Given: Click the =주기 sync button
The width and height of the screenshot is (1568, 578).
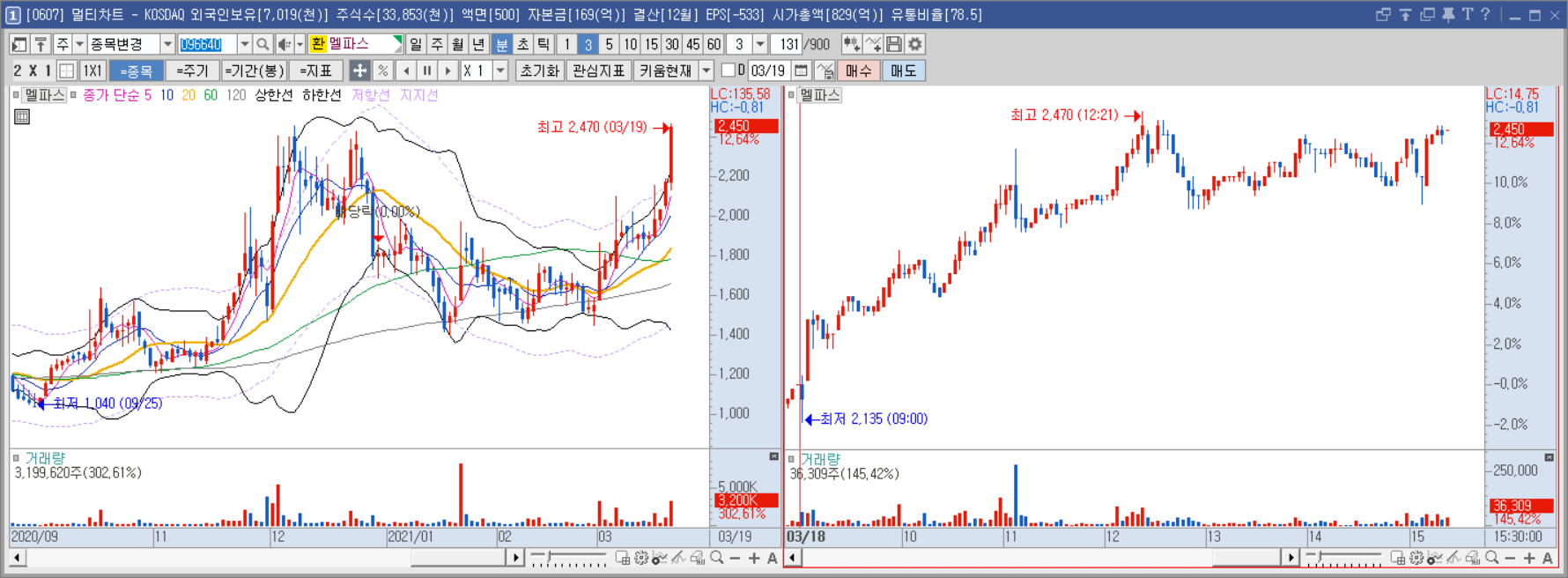Looking at the screenshot, I should pyautogui.click(x=192, y=70).
